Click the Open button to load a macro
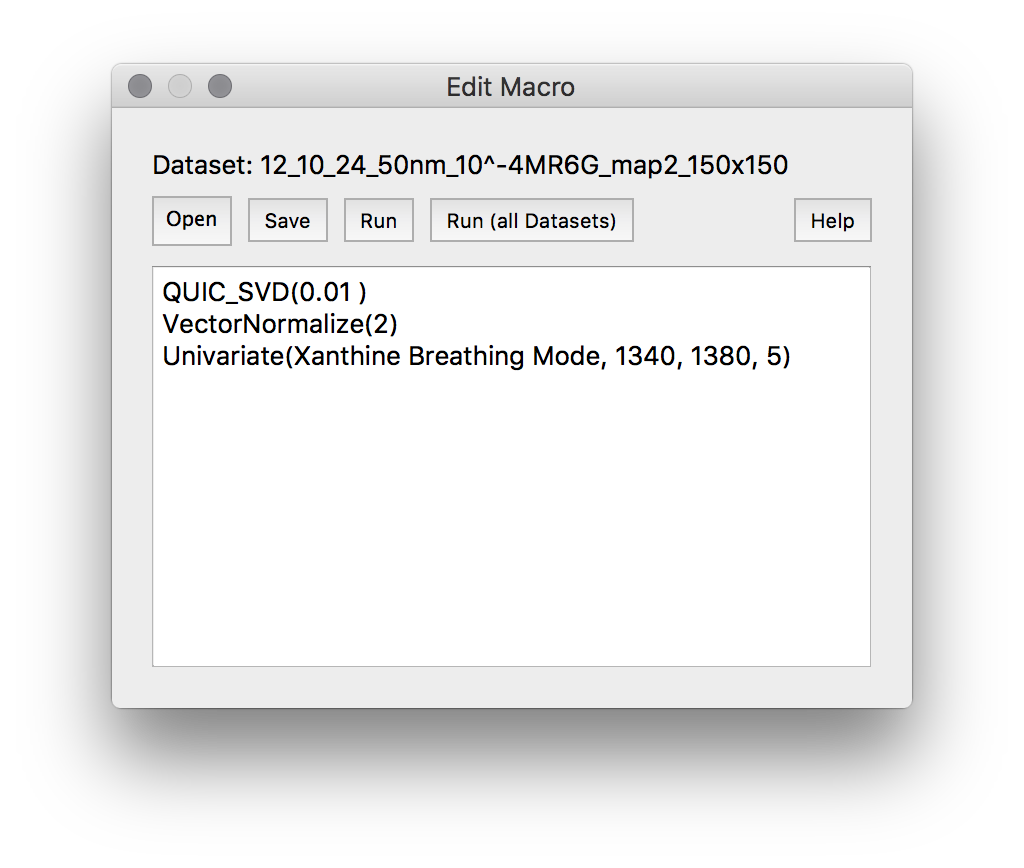This screenshot has width=1024, height=868. [x=191, y=220]
